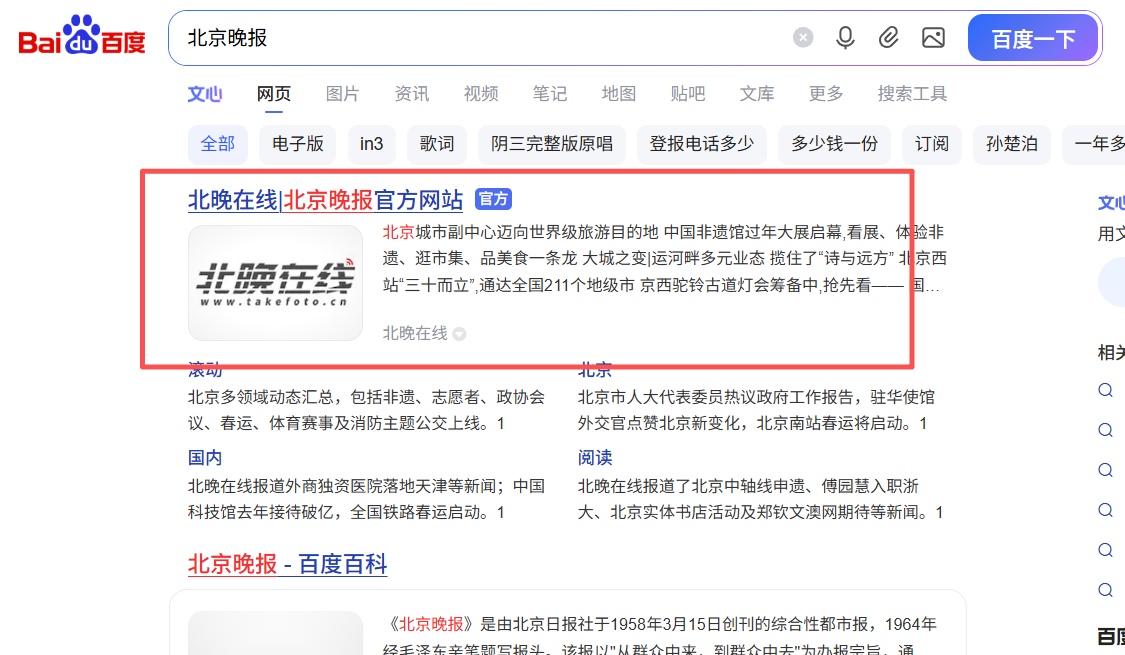Click the 北晚在线 logo thumbnail
The width and height of the screenshot is (1125, 655).
pyautogui.click(x=275, y=283)
